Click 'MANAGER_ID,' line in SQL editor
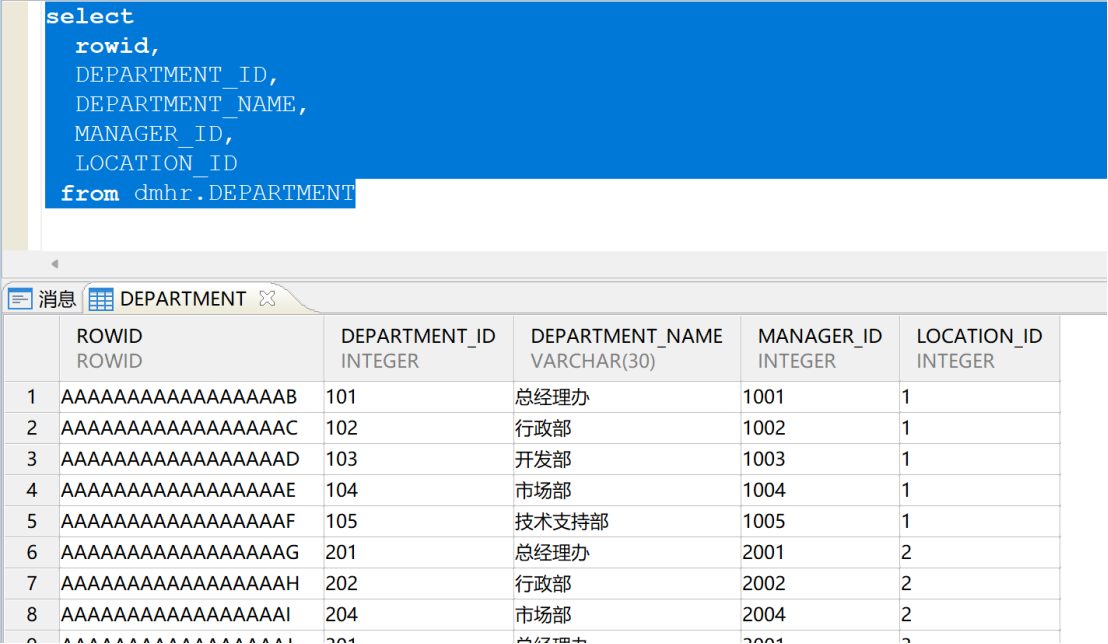This screenshot has height=644, width=1108. (x=154, y=134)
